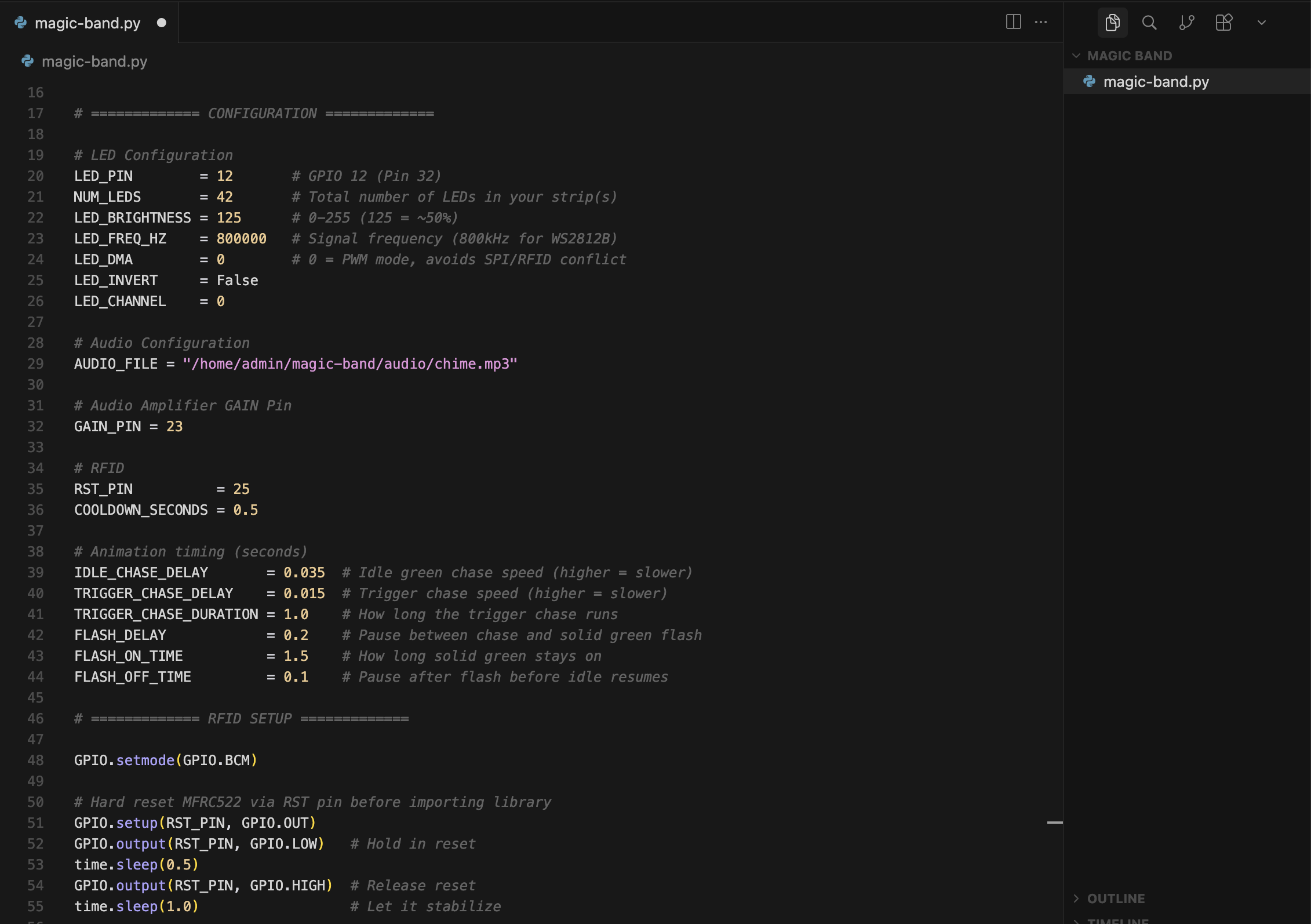The height and width of the screenshot is (924, 1311).
Task: Click the Python icon in the breadcrumb bar
Action: 27,61
